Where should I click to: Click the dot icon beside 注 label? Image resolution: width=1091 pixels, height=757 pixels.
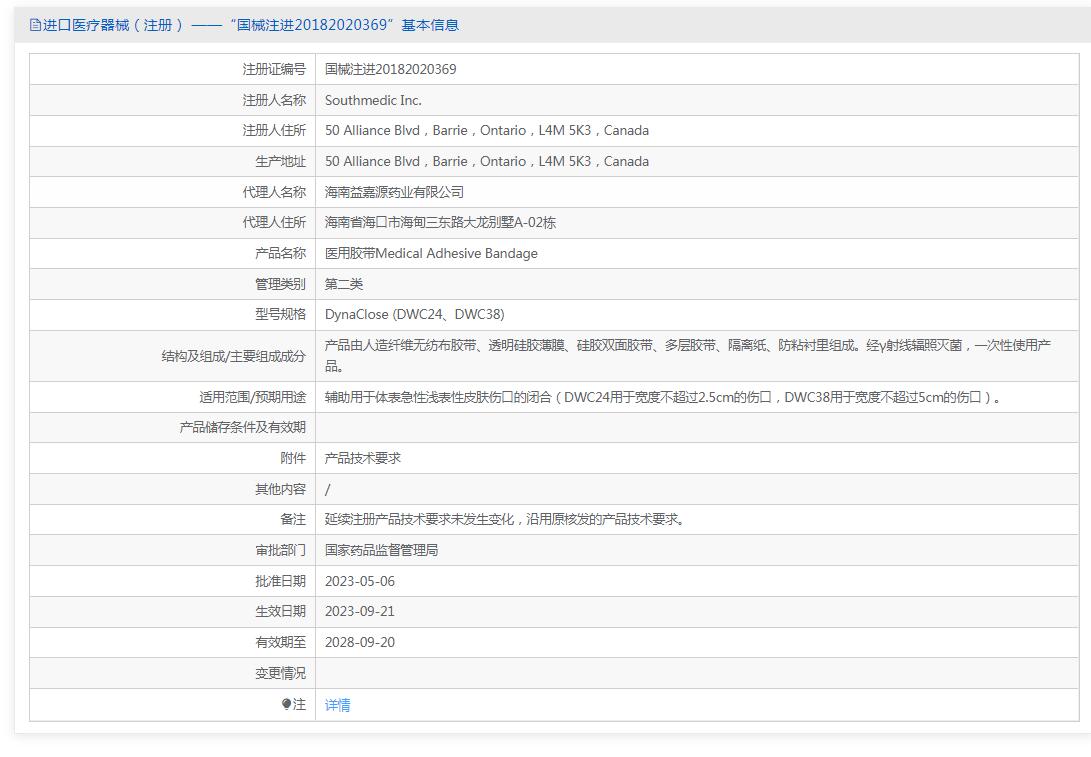pos(286,704)
